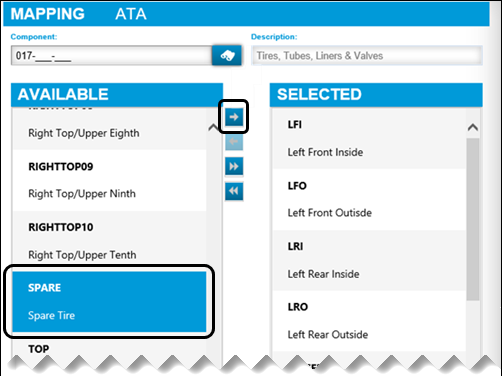Click the Description text field

[367, 55]
